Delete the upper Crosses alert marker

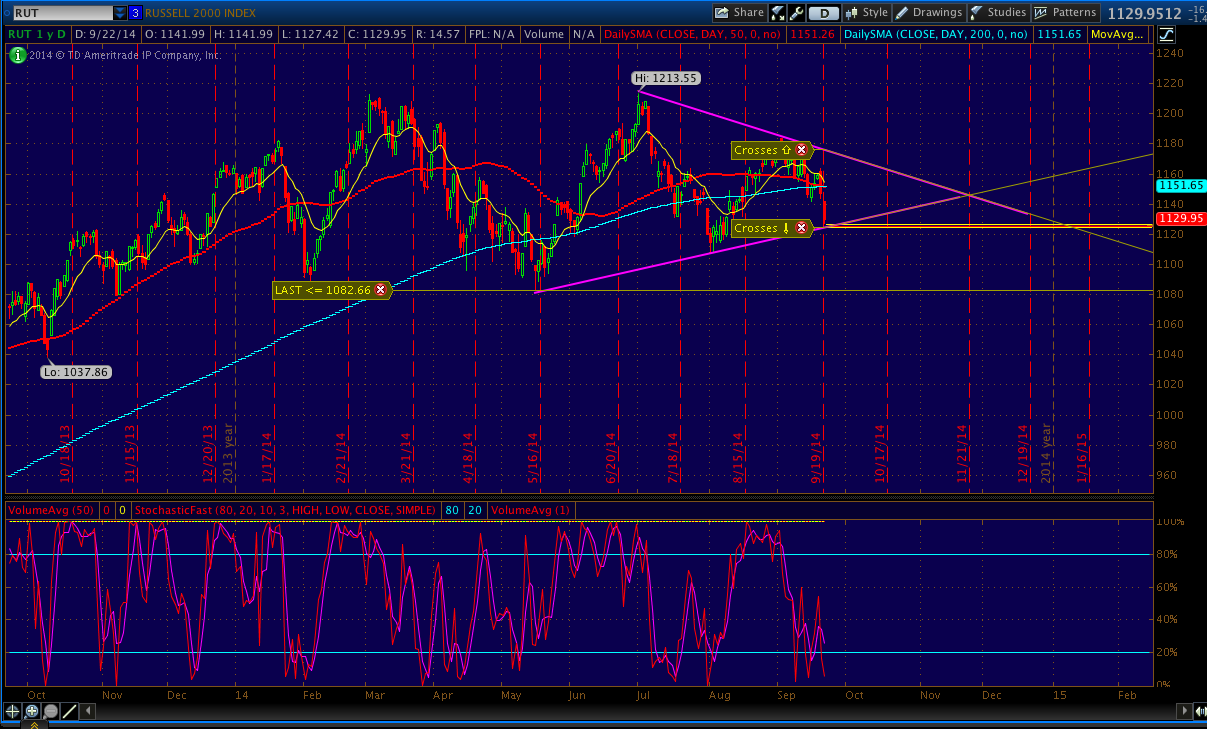801,150
